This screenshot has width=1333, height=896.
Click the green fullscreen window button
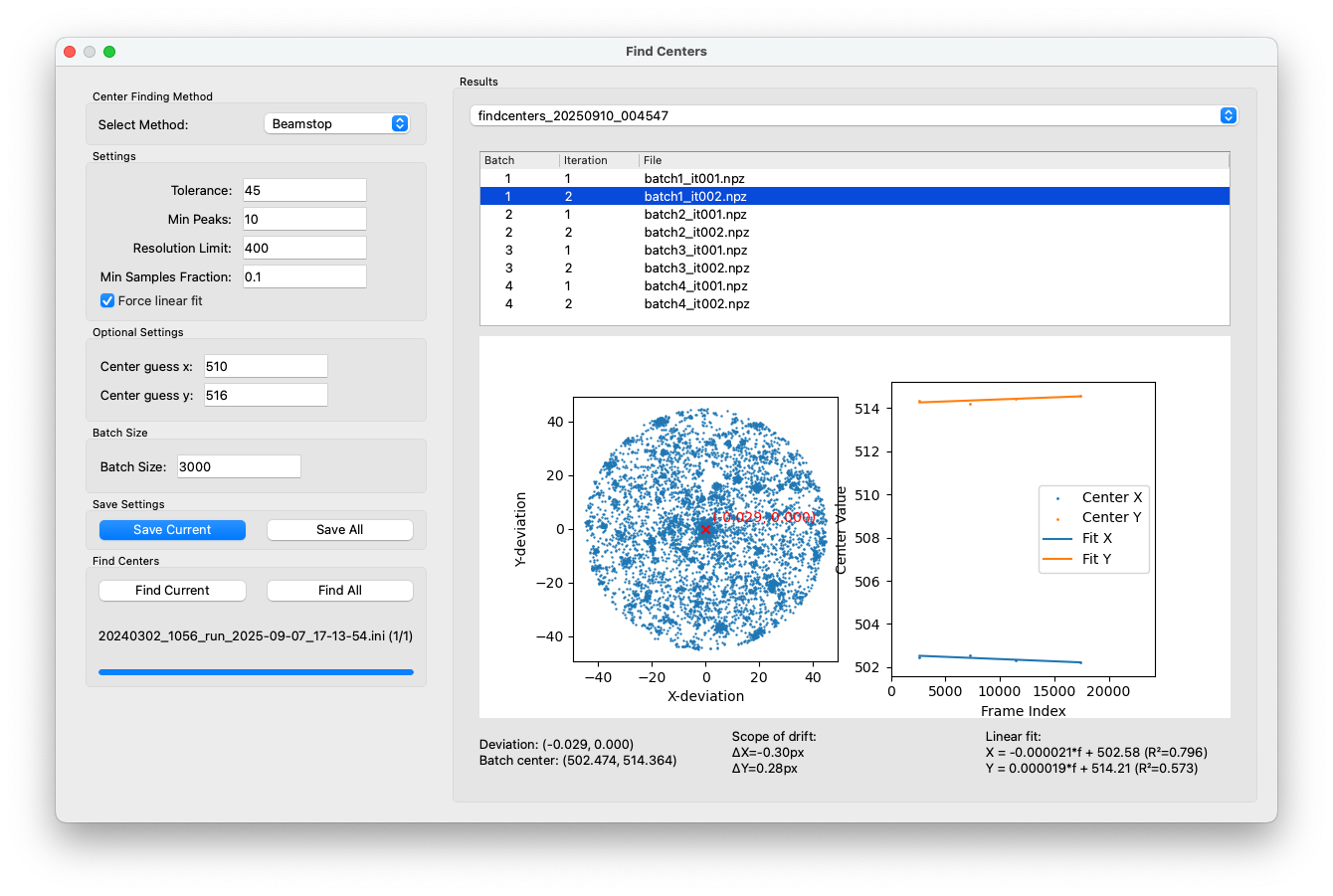point(109,52)
